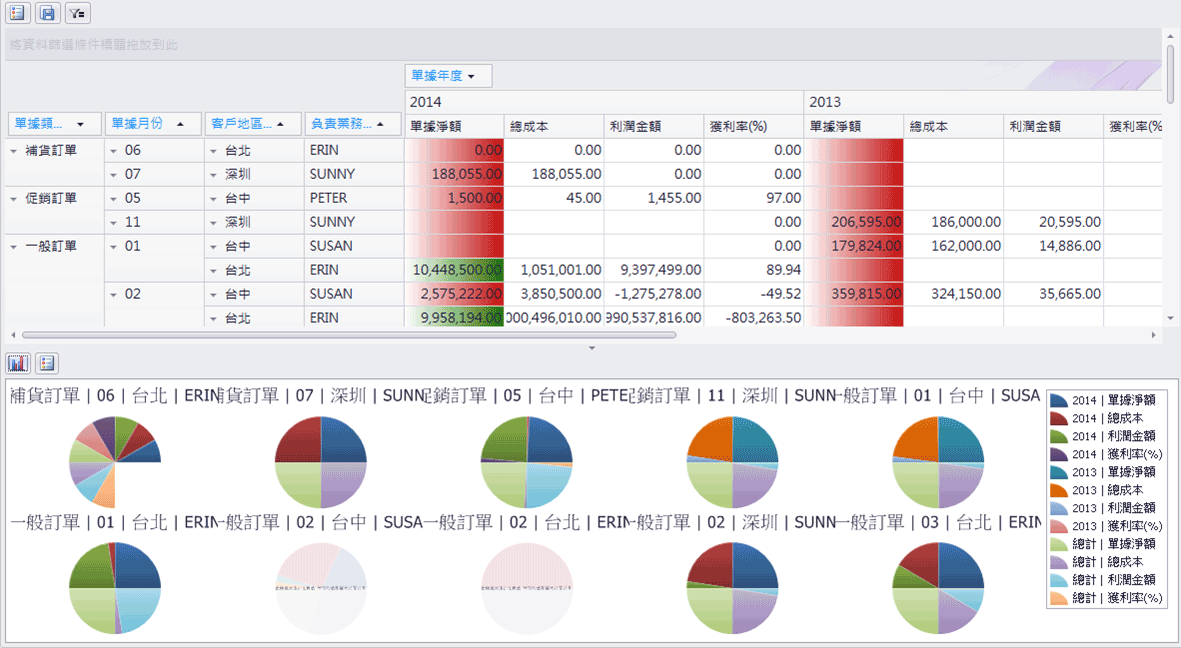
Task: Collapse month 11 row group
Action: coord(114,223)
